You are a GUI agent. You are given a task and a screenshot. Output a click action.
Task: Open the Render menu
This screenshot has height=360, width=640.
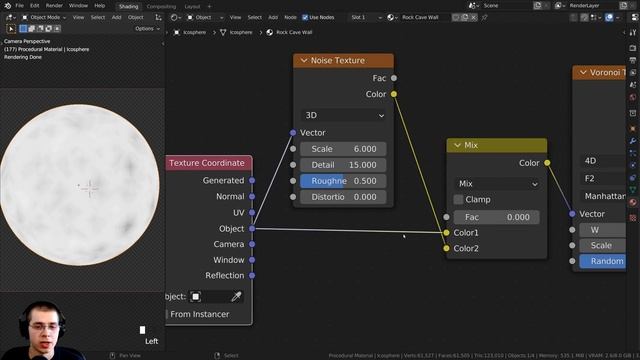coord(54,6)
